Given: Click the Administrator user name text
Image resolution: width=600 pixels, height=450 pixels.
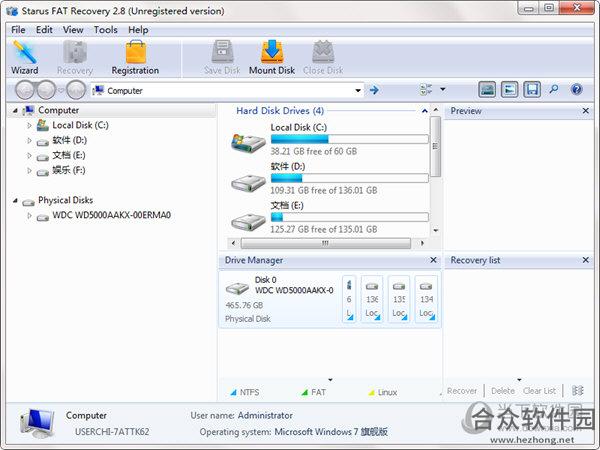Looking at the screenshot, I should click(x=265, y=416).
